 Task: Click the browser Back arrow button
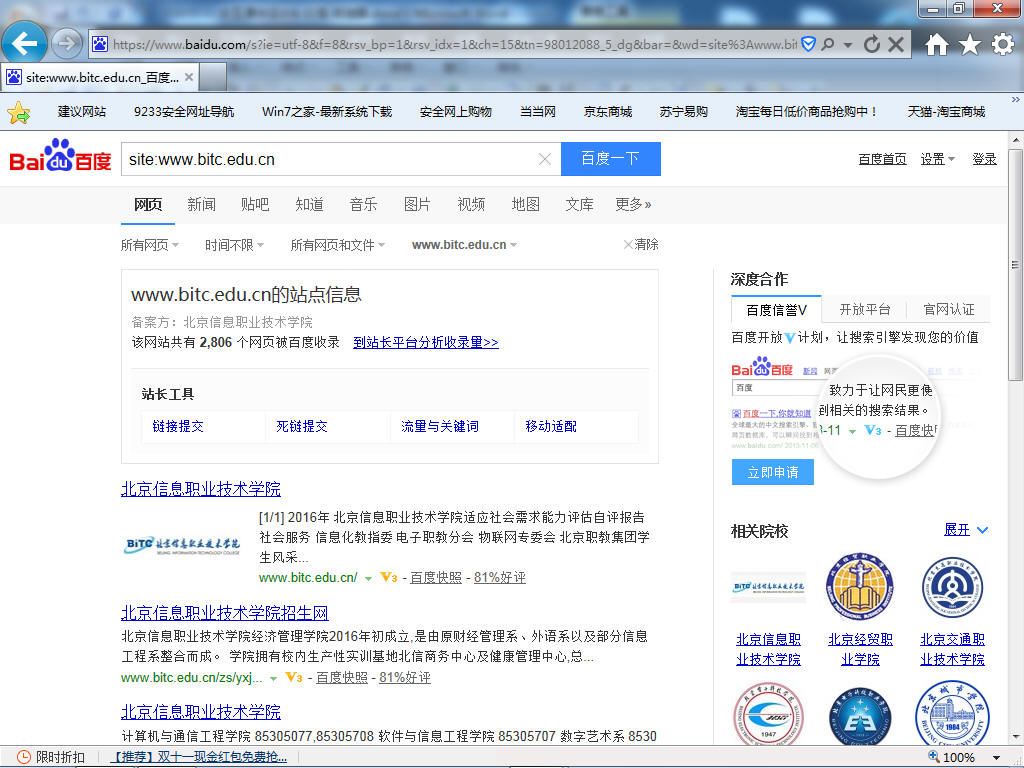click(x=24, y=44)
